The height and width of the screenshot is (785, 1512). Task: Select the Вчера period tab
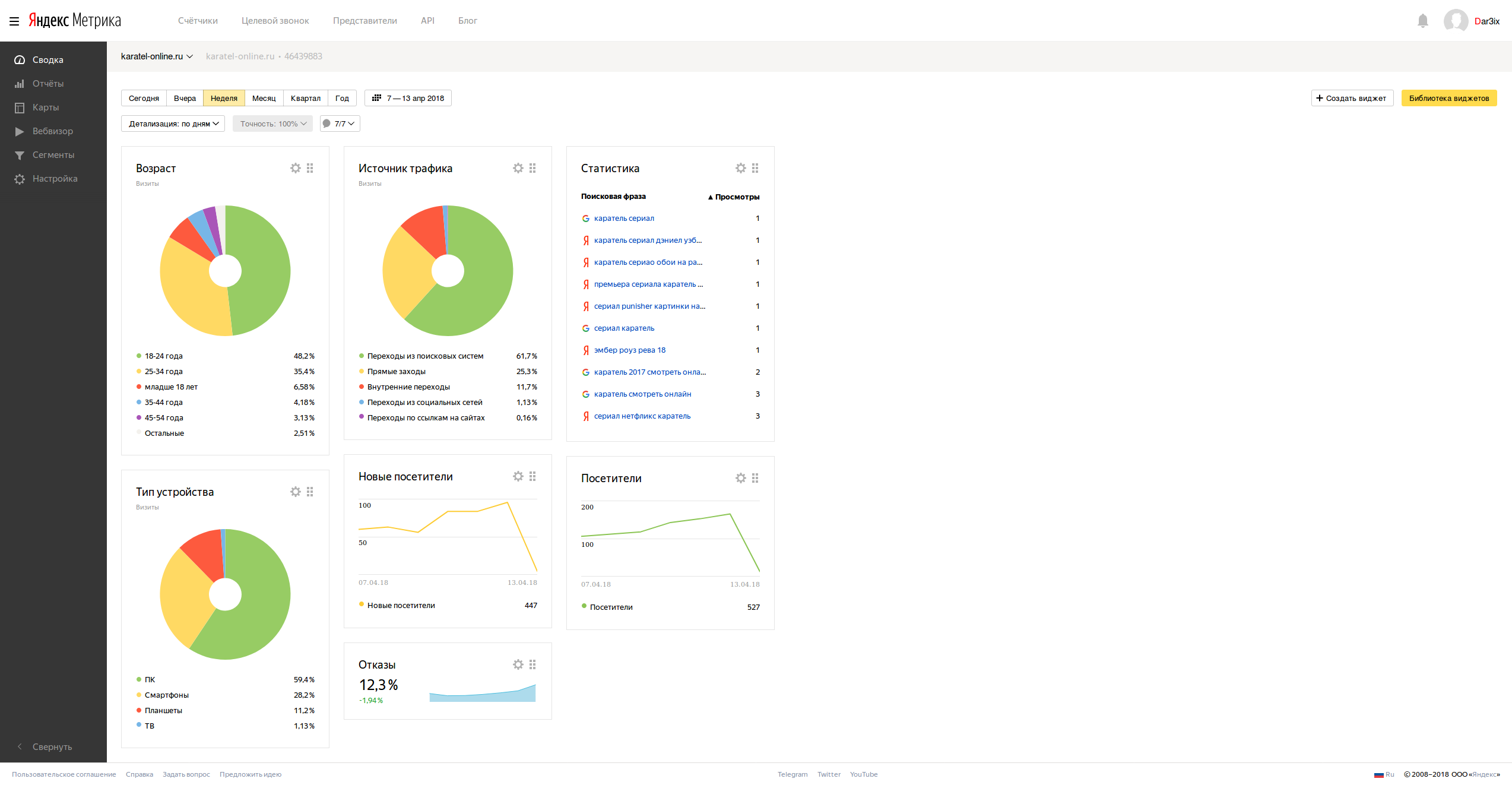(185, 98)
